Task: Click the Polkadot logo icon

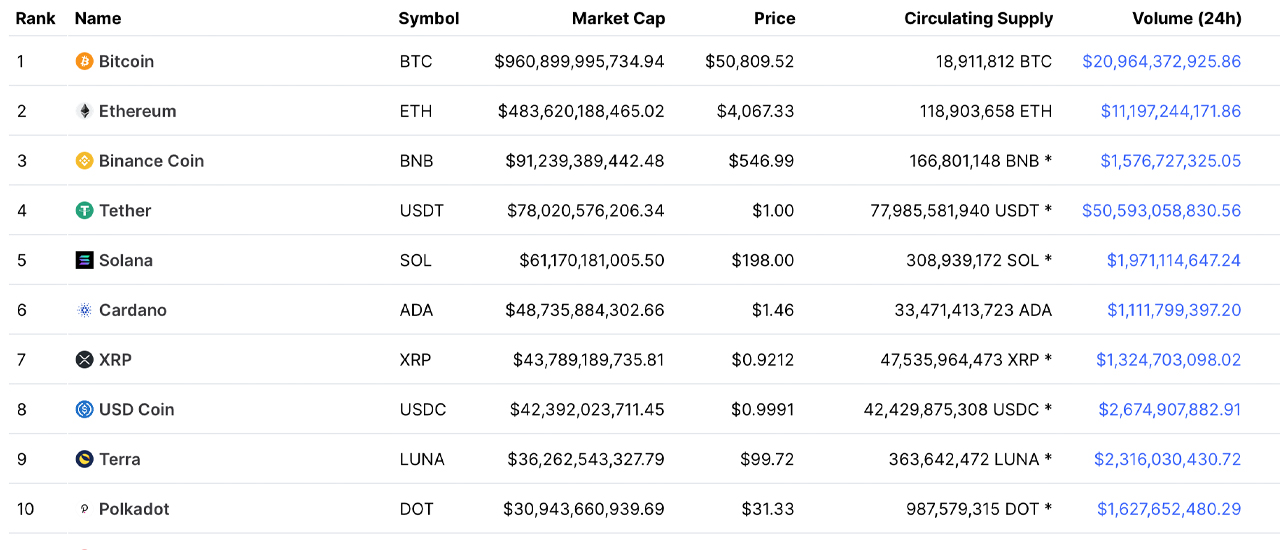Action: tap(85, 509)
